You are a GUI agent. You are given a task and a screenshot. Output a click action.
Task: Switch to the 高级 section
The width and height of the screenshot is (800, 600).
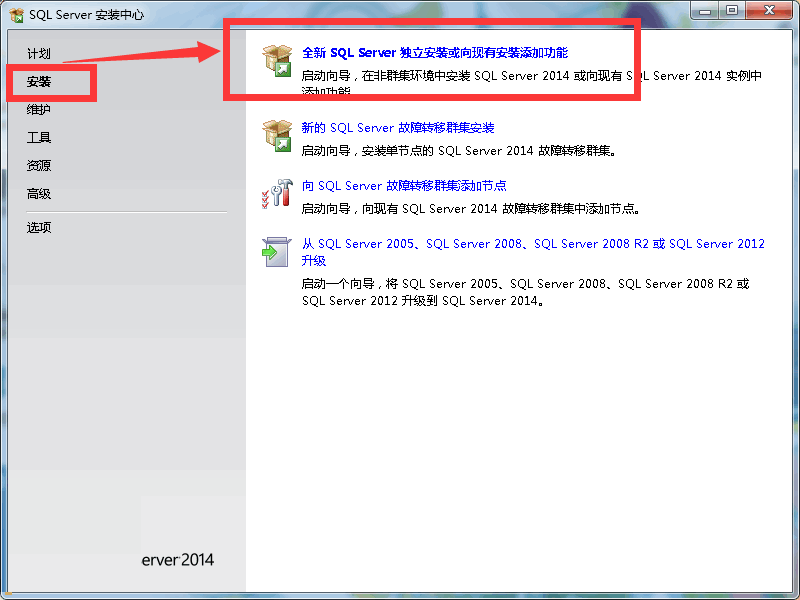[38, 193]
